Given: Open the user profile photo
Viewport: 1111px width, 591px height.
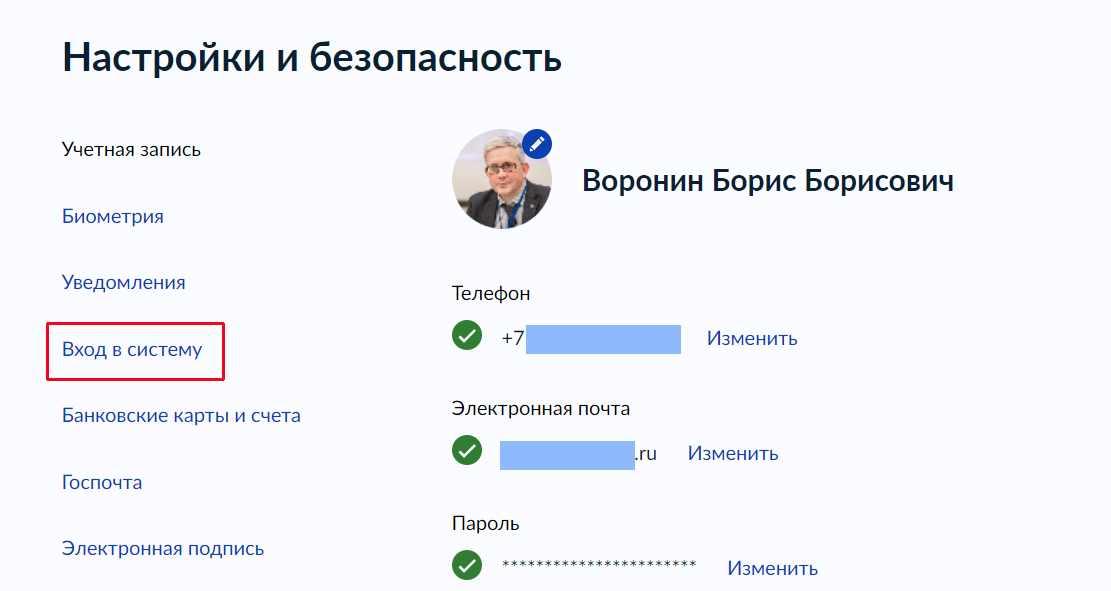Looking at the screenshot, I should 502,179.
